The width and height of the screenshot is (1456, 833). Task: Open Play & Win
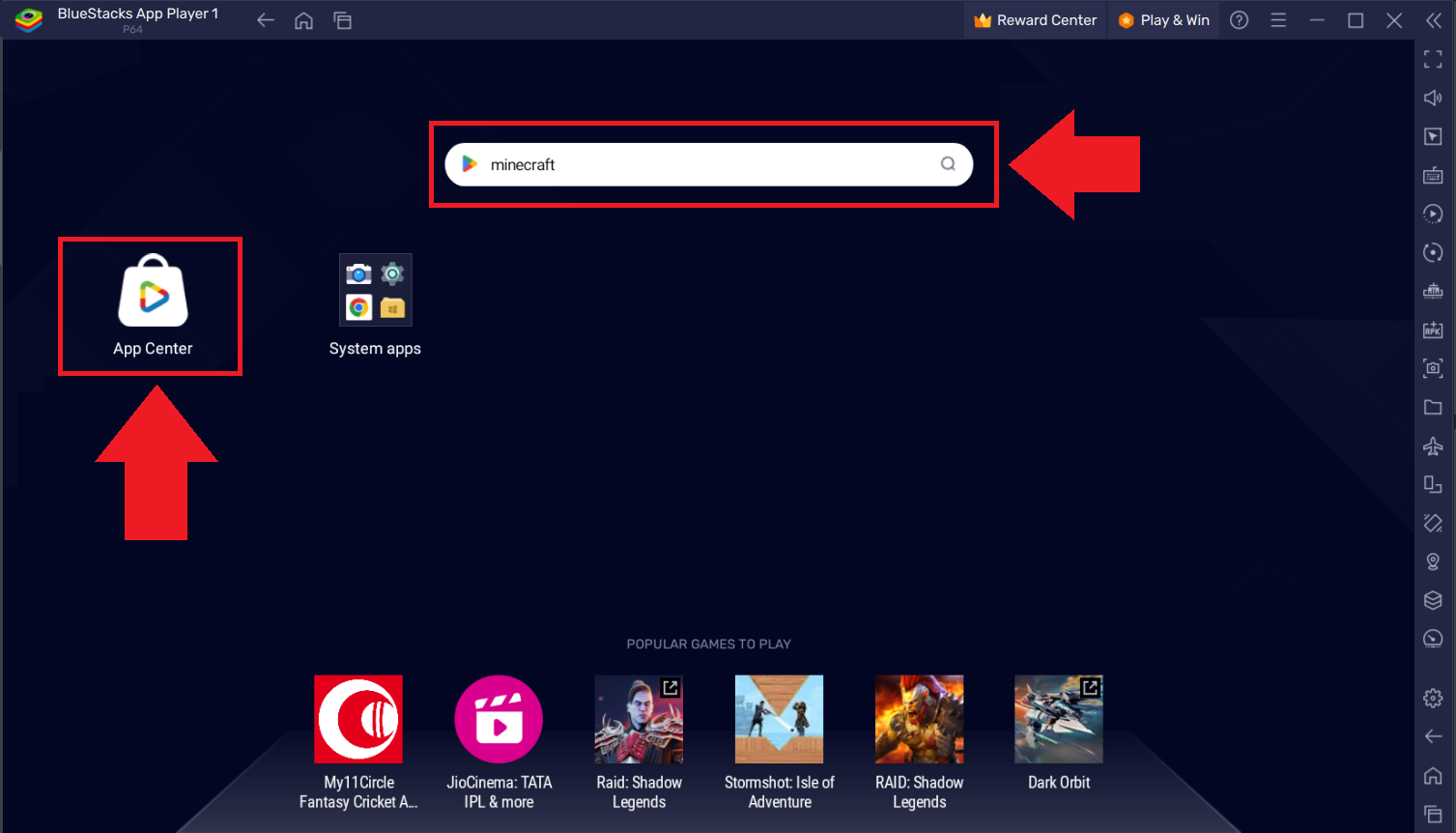point(1164,20)
